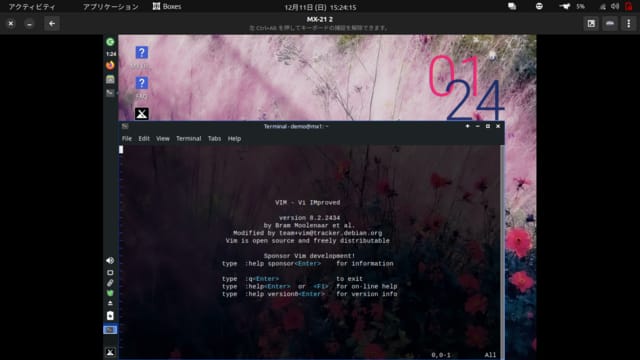This screenshot has width=640, height=360.
Task: Open the アクティビティ overview
Action: (32, 7)
